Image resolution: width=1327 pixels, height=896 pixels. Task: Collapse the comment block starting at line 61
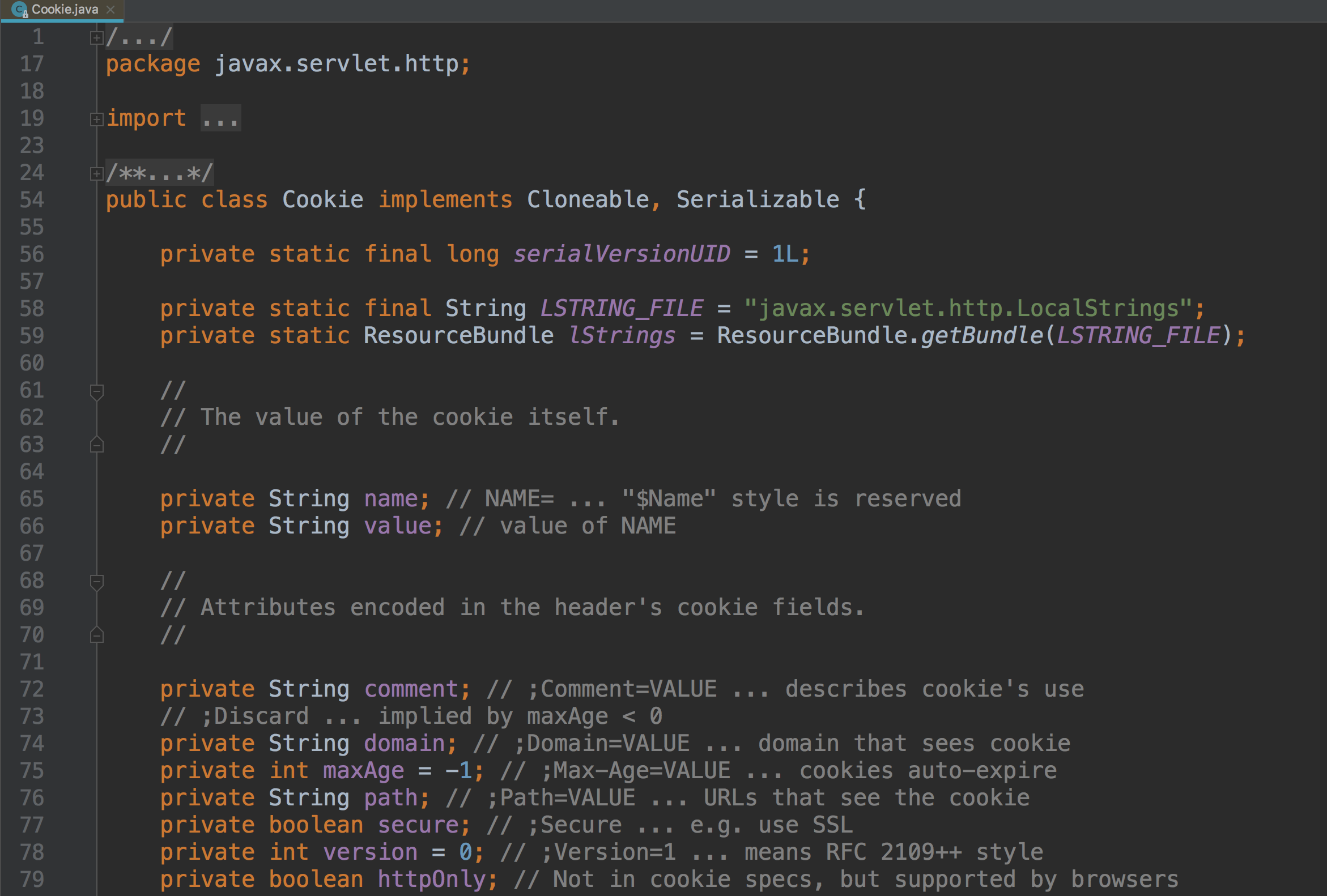(96, 391)
